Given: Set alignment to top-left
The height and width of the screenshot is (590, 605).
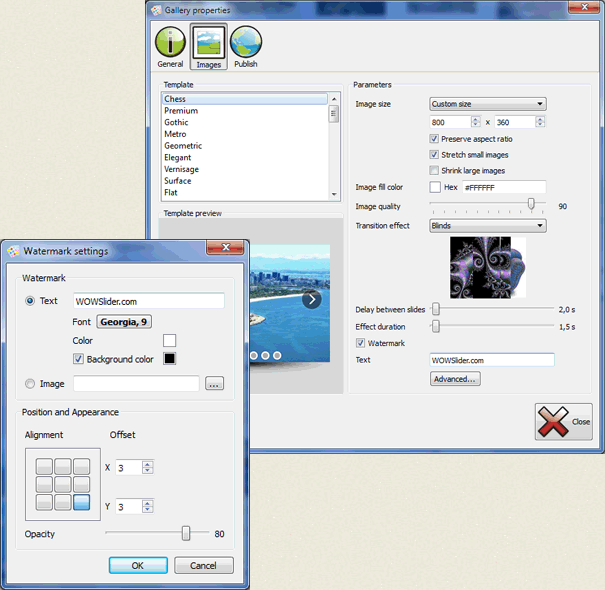Looking at the screenshot, I should click(44, 467).
